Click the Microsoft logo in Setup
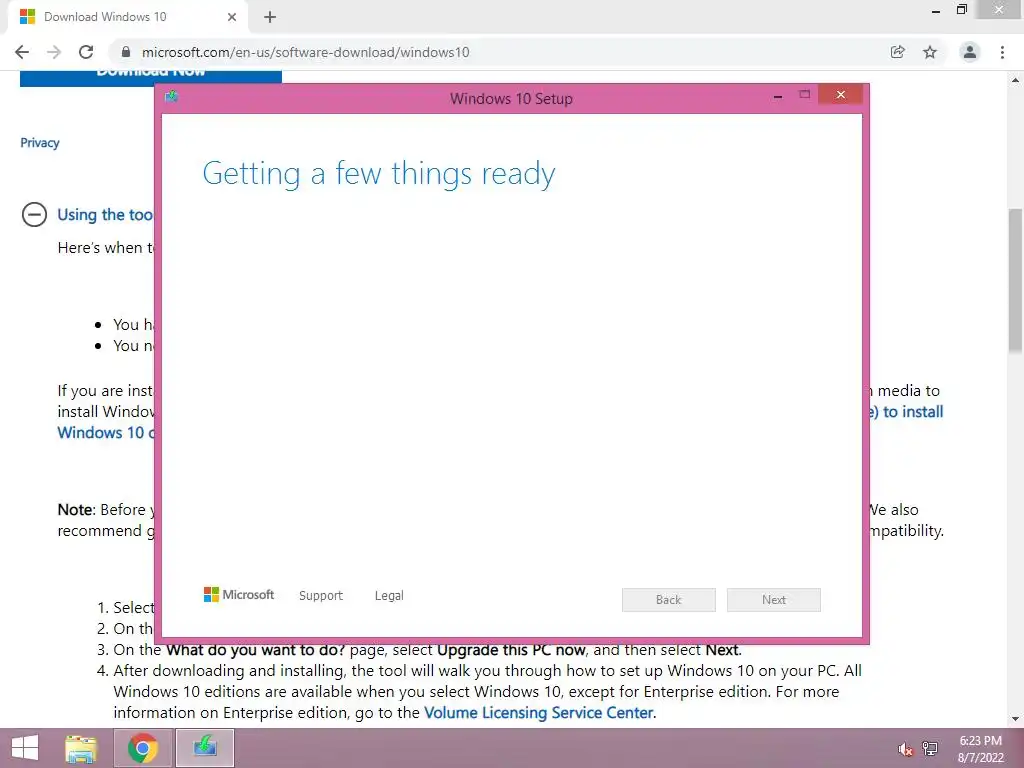 pos(239,594)
